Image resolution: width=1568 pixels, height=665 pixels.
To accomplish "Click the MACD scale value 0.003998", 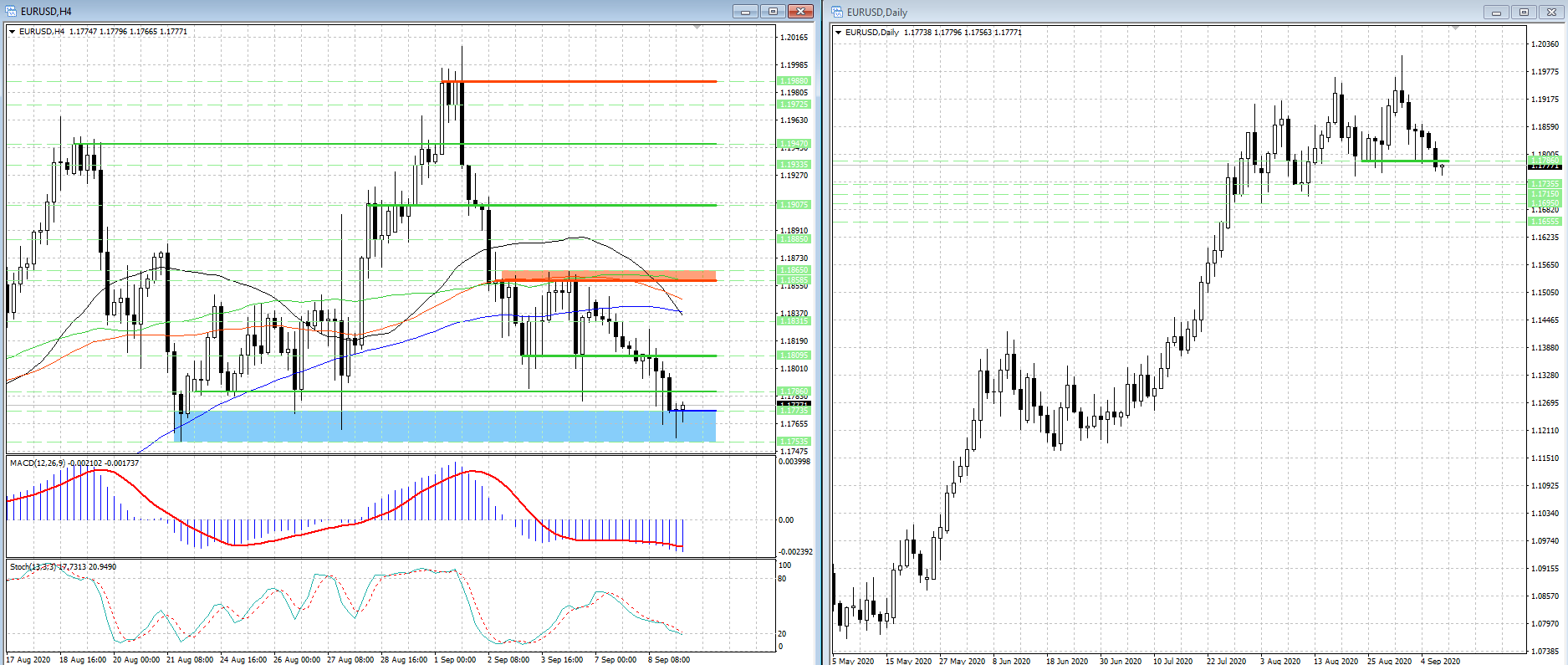I will [x=795, y=462].
